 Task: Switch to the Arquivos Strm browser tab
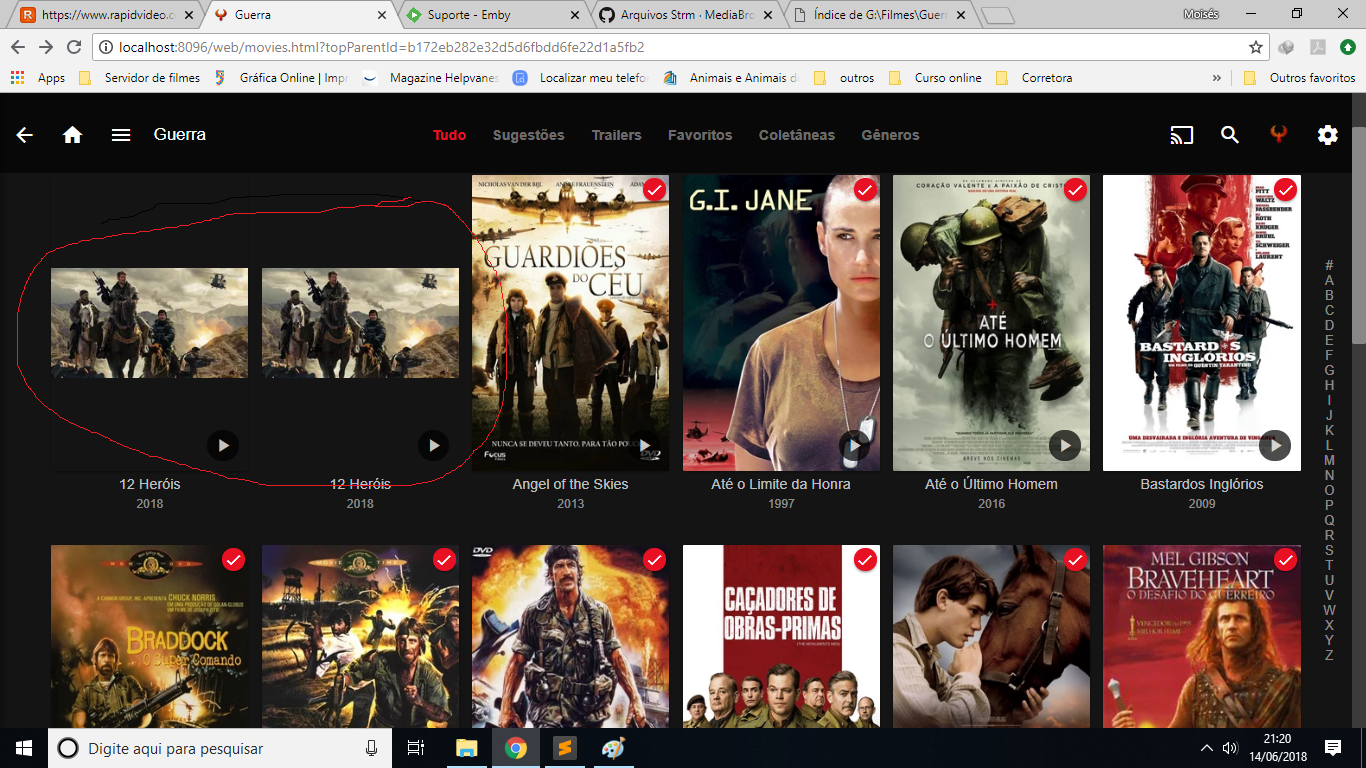point(686,16)
